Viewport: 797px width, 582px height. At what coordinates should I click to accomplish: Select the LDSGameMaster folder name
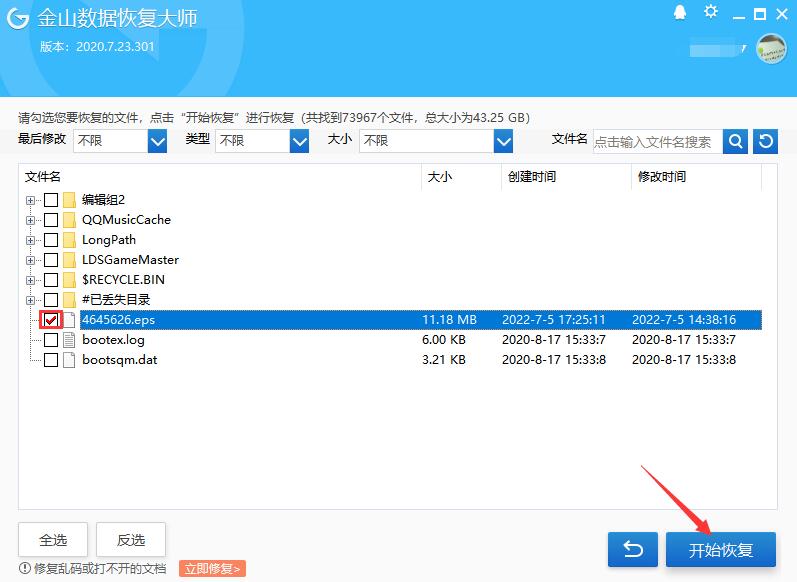click(131, 260)
